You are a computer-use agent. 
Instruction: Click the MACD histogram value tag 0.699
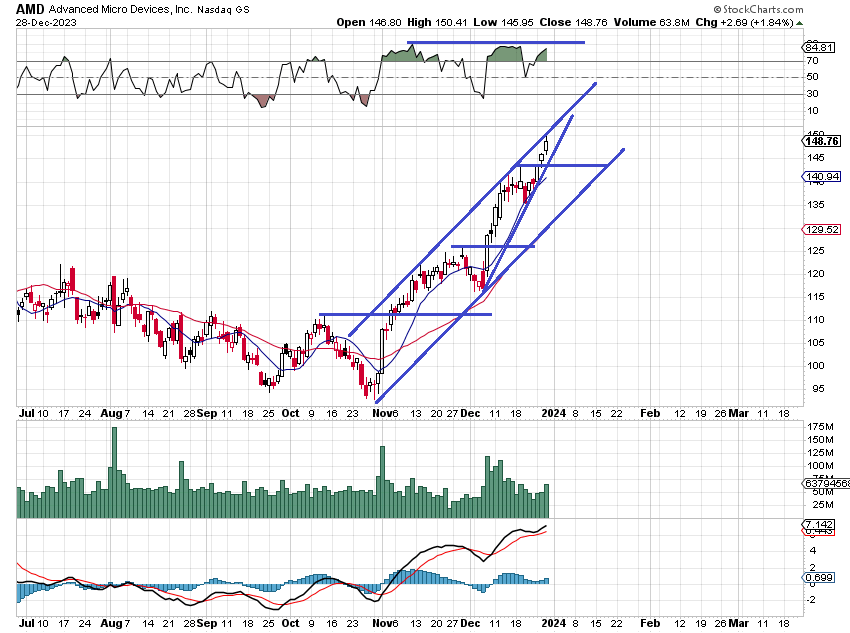tap(819, 577)
